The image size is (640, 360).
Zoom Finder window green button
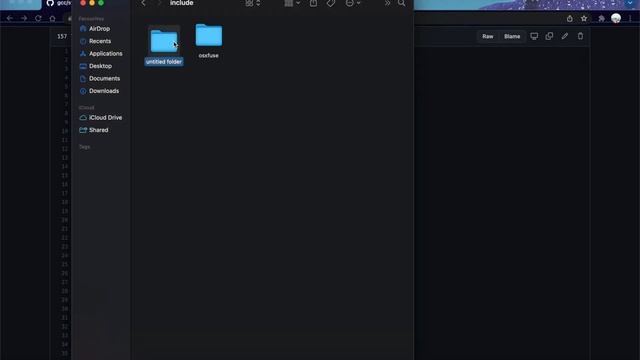coord(101,3)
